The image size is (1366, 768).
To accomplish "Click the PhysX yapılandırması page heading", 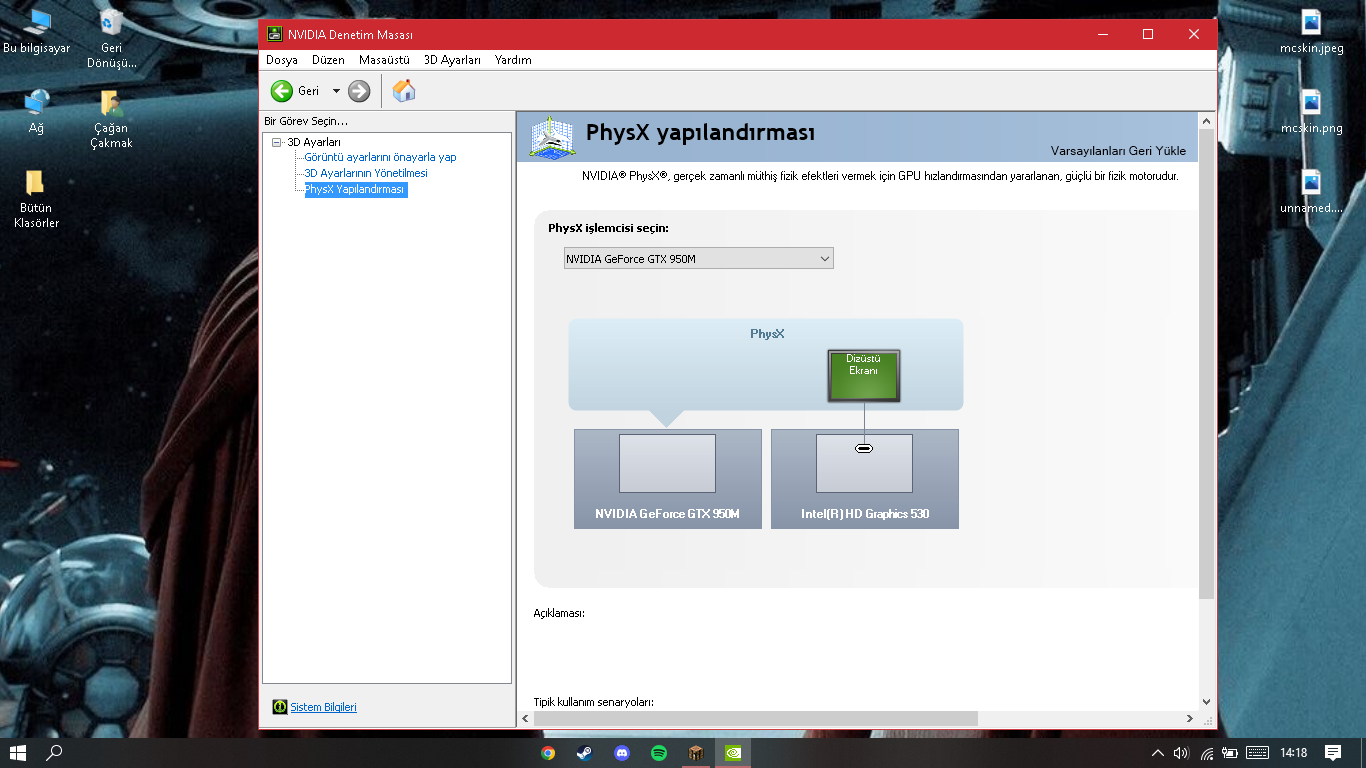I will coord(700,132).
